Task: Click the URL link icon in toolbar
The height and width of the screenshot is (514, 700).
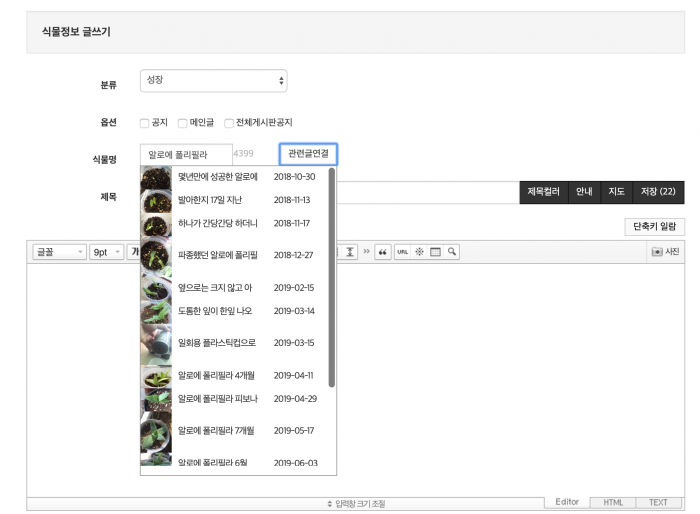Action: pyautogui.click(x=402, y=252)
